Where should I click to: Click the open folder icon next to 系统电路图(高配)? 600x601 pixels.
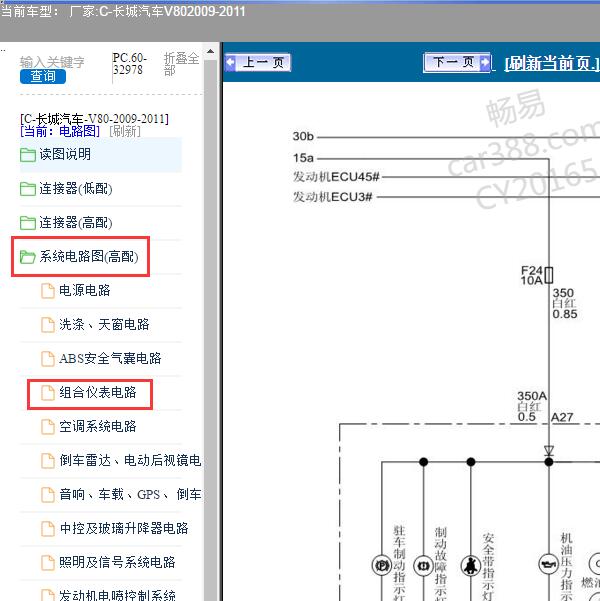pos(28,257)
